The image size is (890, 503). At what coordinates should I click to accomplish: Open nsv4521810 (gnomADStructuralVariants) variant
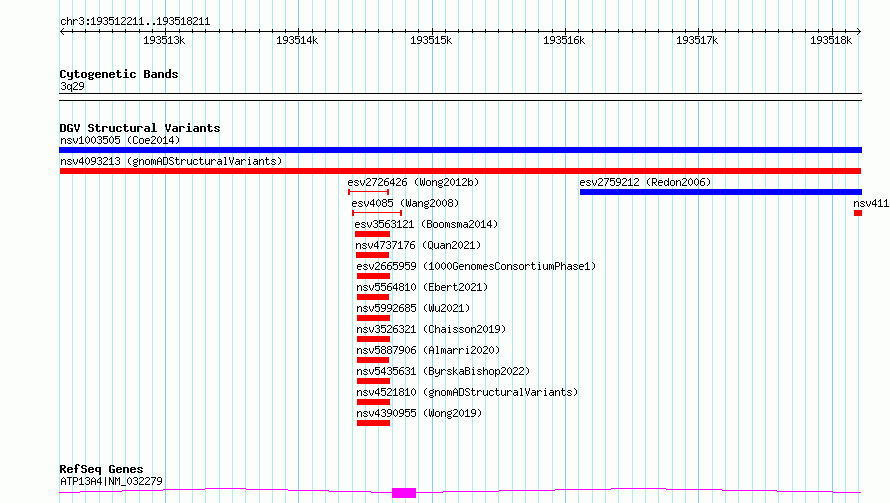(x=467, y=392)
